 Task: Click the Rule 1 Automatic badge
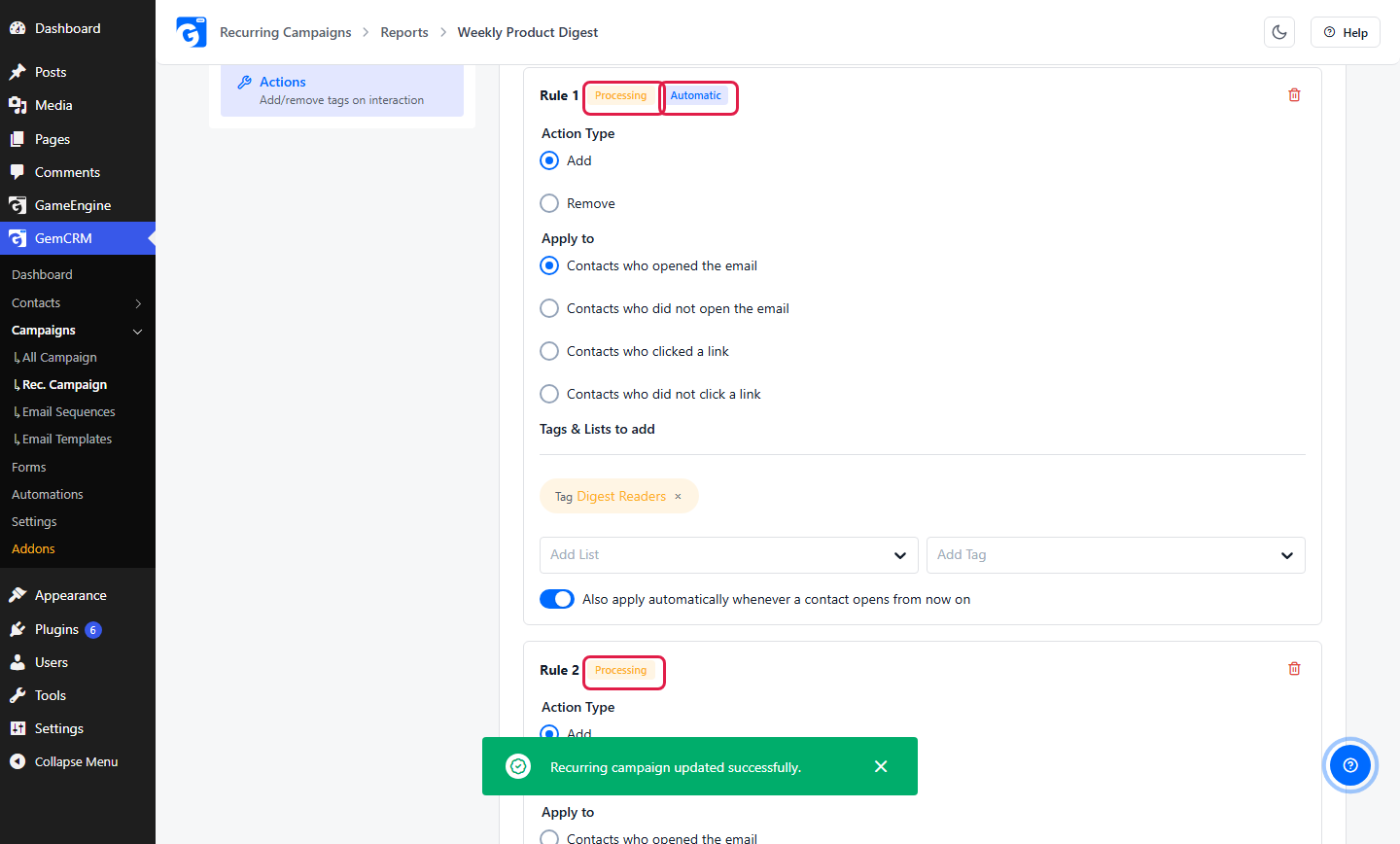click(x=696, y=95)
